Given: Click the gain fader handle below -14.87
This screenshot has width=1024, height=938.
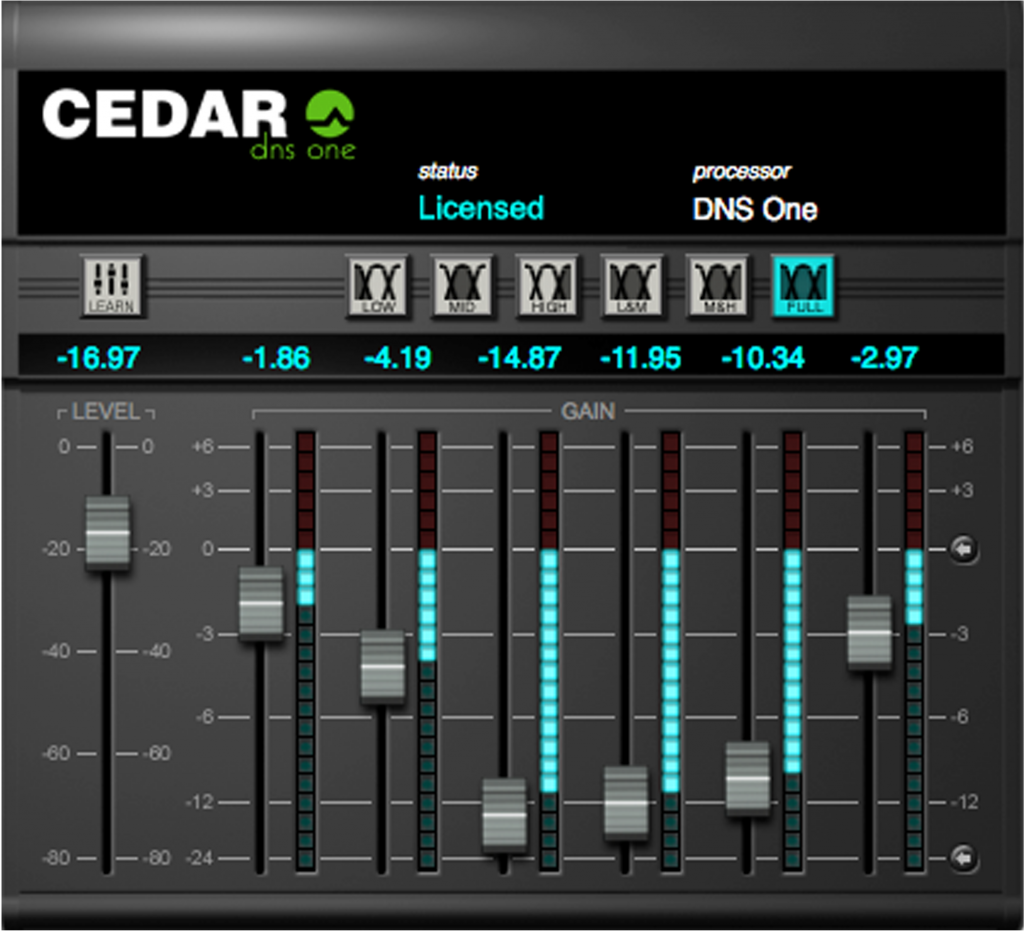Looking at the screenshot, I should point(504,815).
